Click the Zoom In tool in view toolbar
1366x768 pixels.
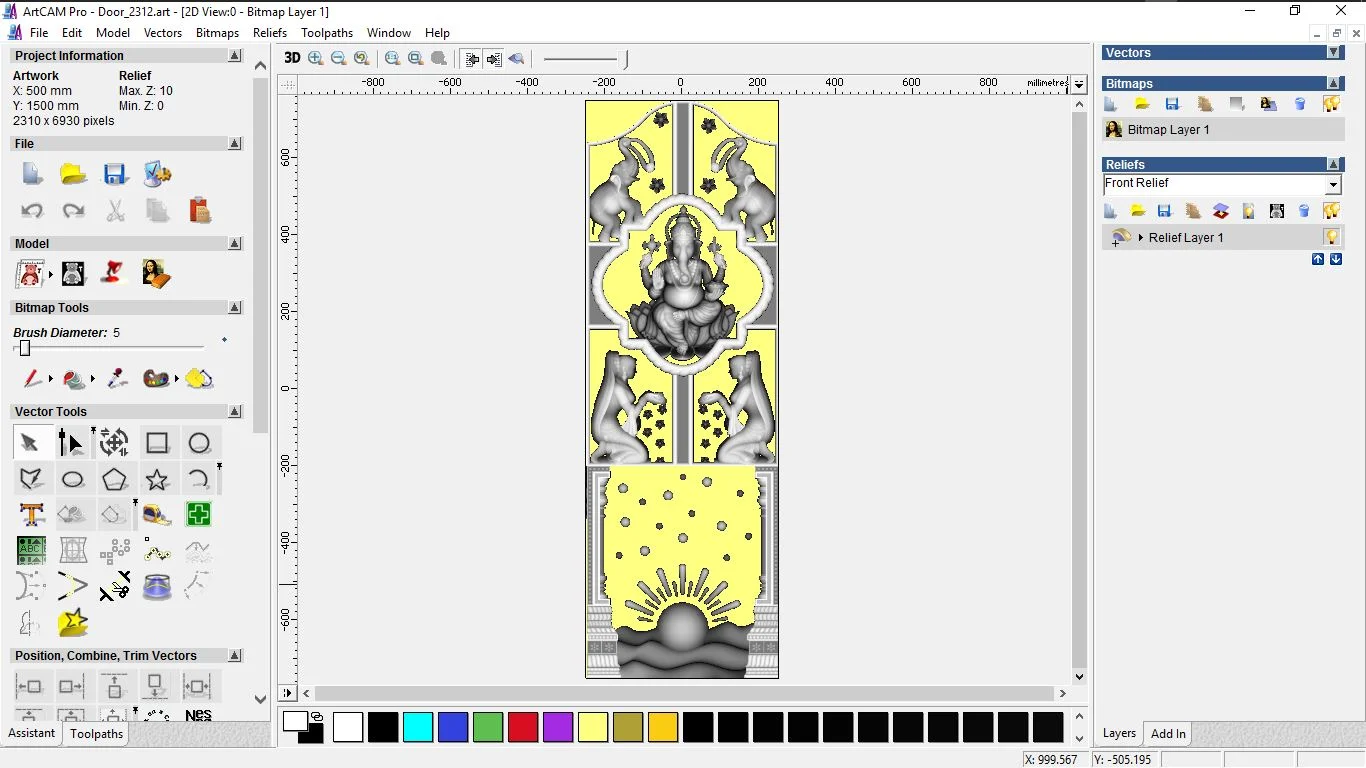coord(316,58)
